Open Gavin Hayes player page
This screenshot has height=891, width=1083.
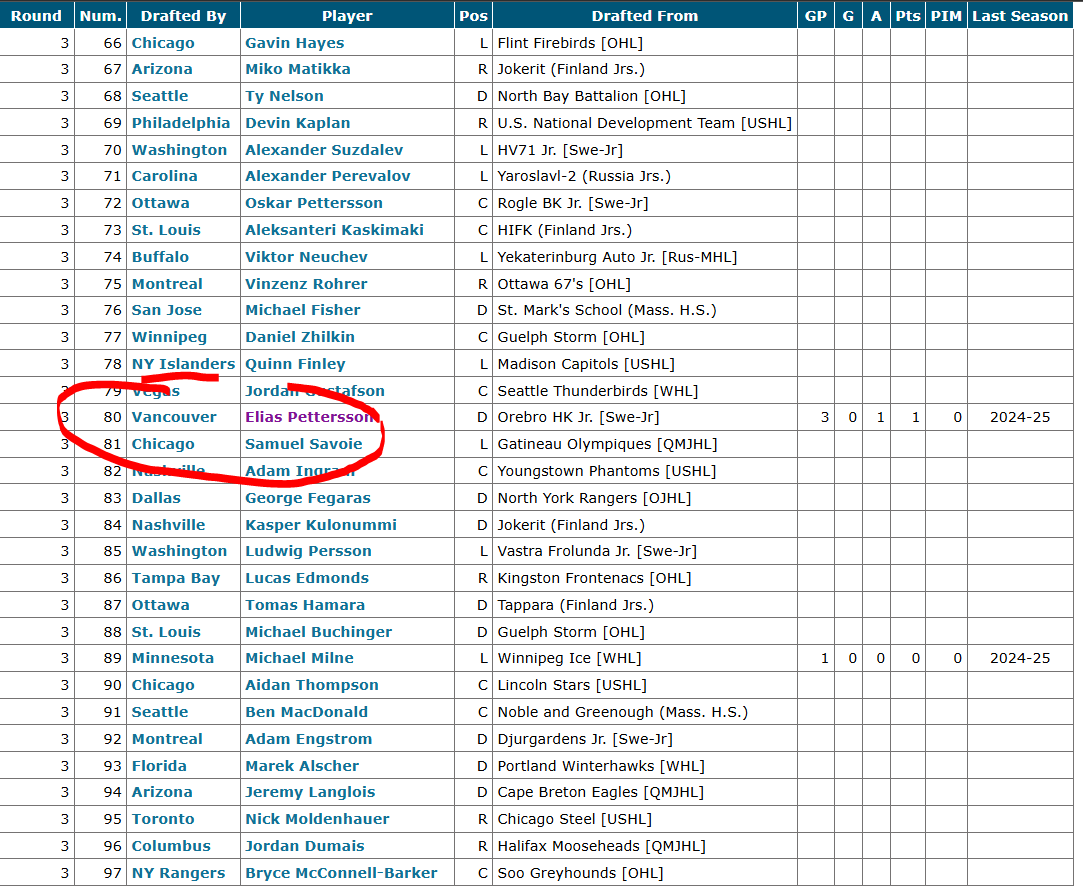[294, 43]
